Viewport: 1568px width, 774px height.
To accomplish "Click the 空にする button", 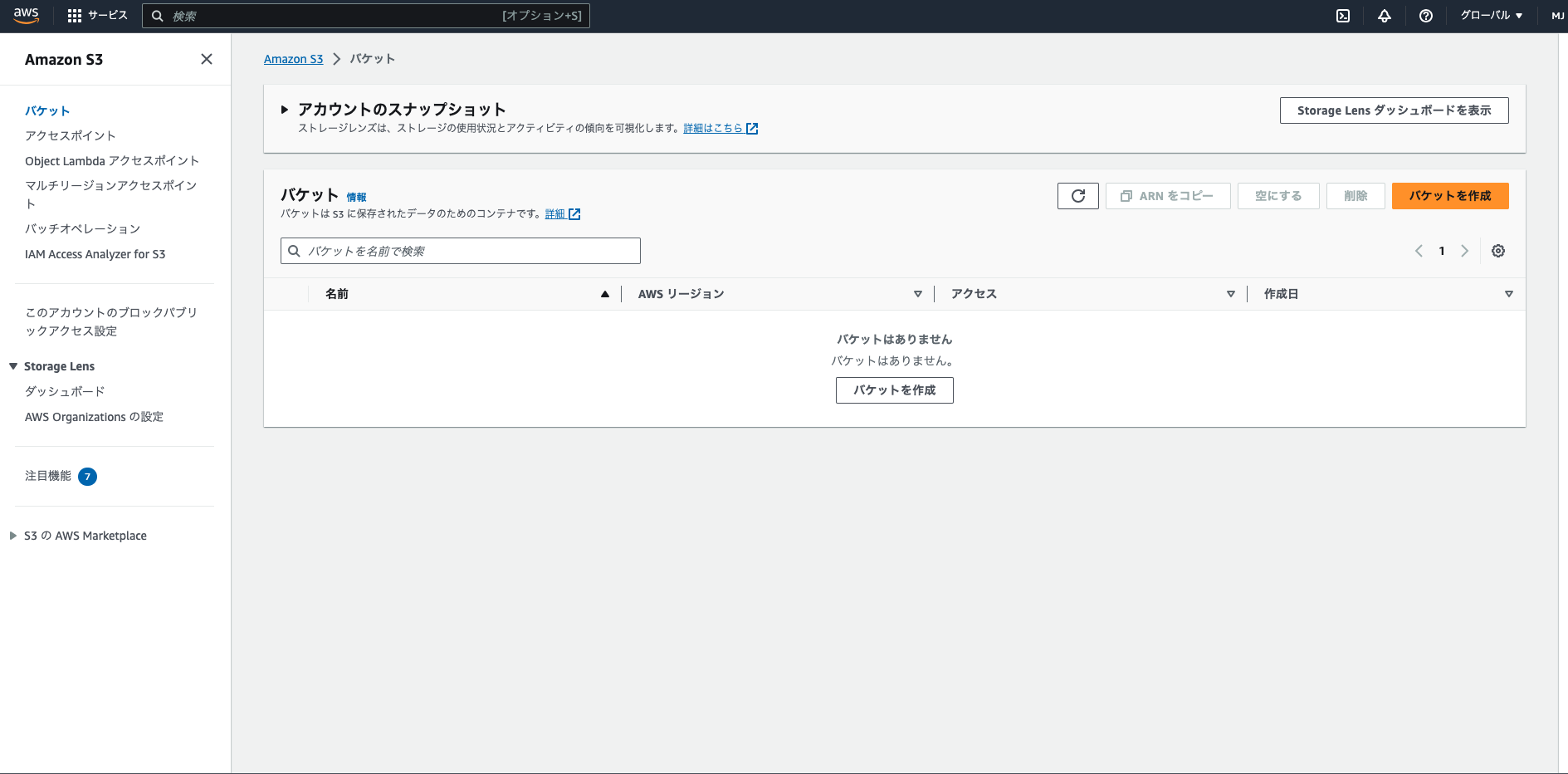I will (1278, 196).
